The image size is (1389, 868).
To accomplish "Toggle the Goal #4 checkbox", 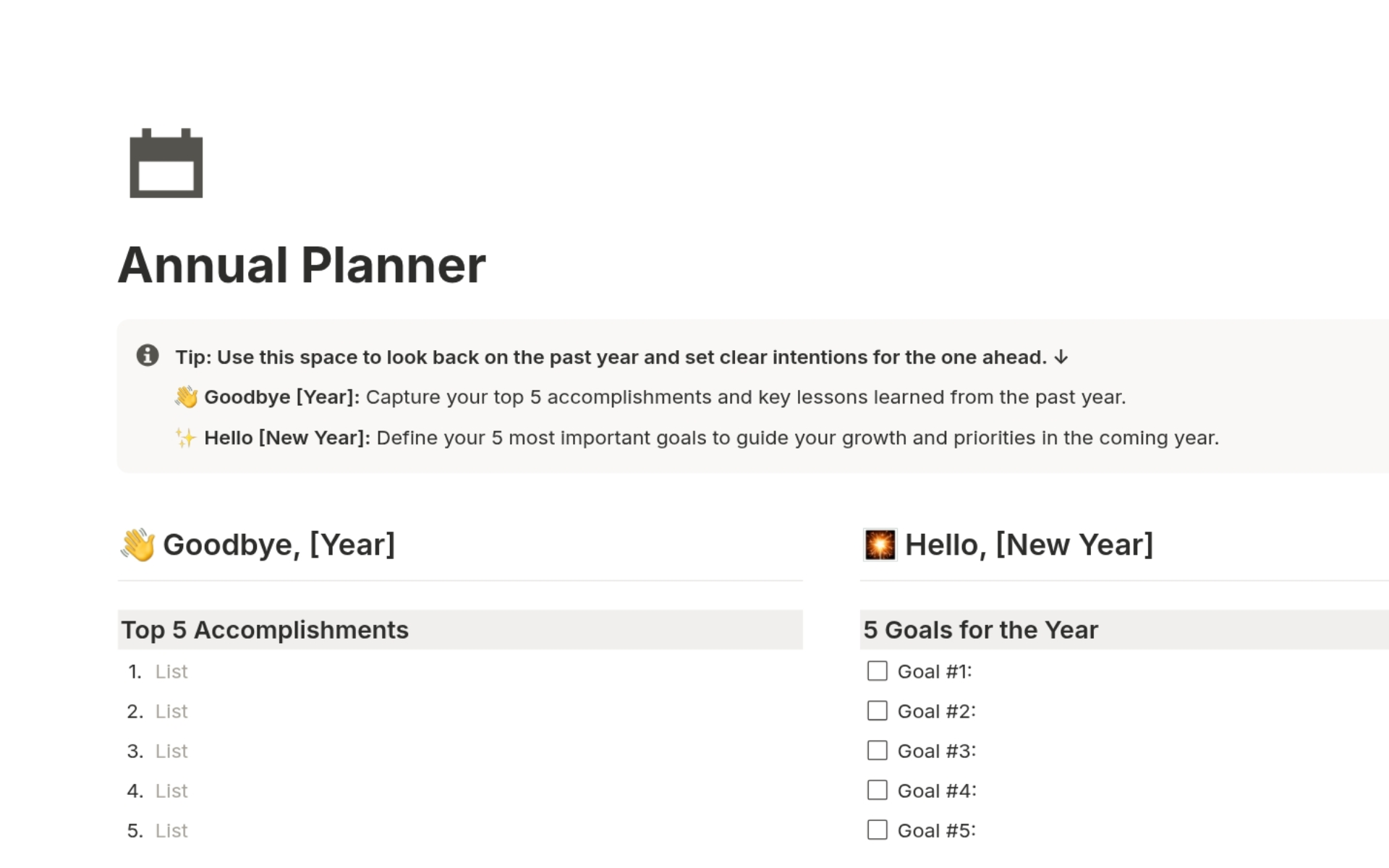I will 877,790.
